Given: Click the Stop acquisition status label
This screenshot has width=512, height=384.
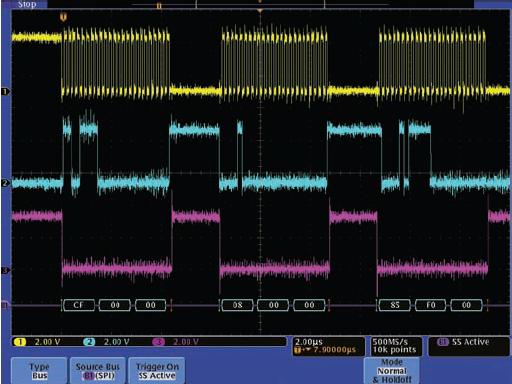Looking at the screenshot, I should [x=27, y=4].
